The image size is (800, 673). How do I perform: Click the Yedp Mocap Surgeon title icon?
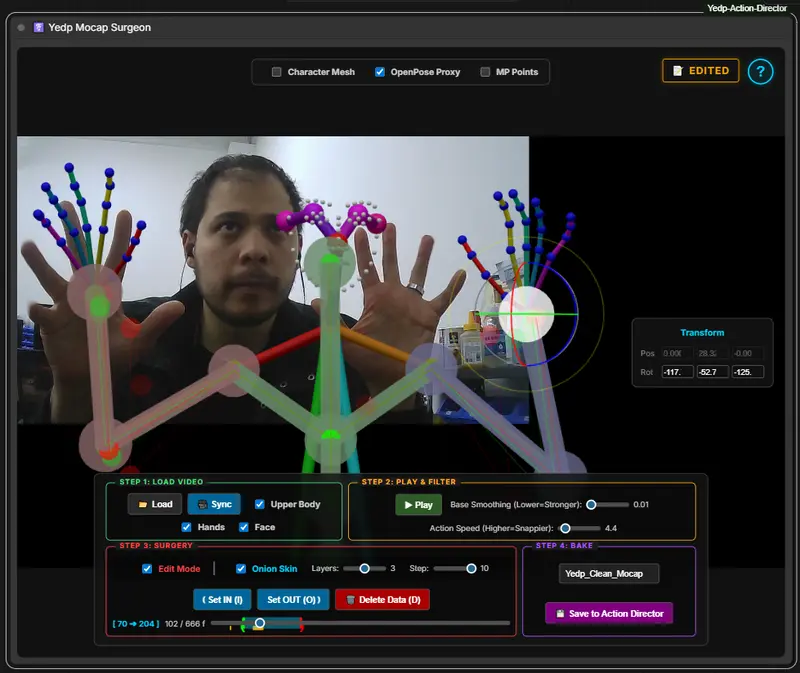point(38,28)
